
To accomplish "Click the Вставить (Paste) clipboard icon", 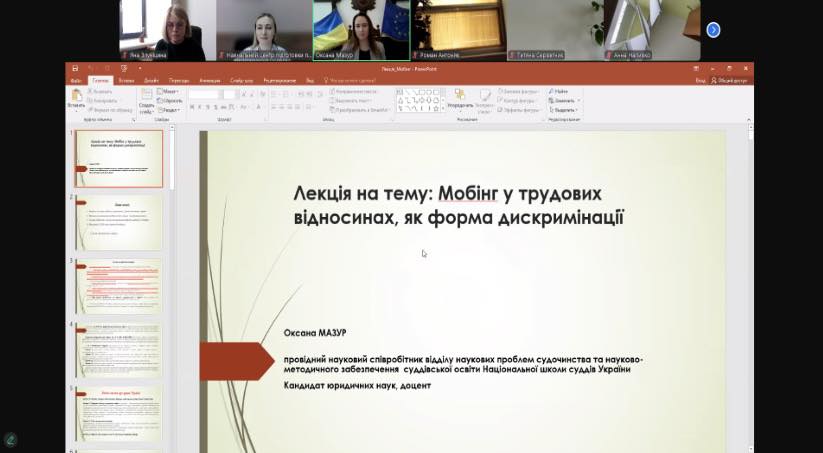I will (77, 95).
